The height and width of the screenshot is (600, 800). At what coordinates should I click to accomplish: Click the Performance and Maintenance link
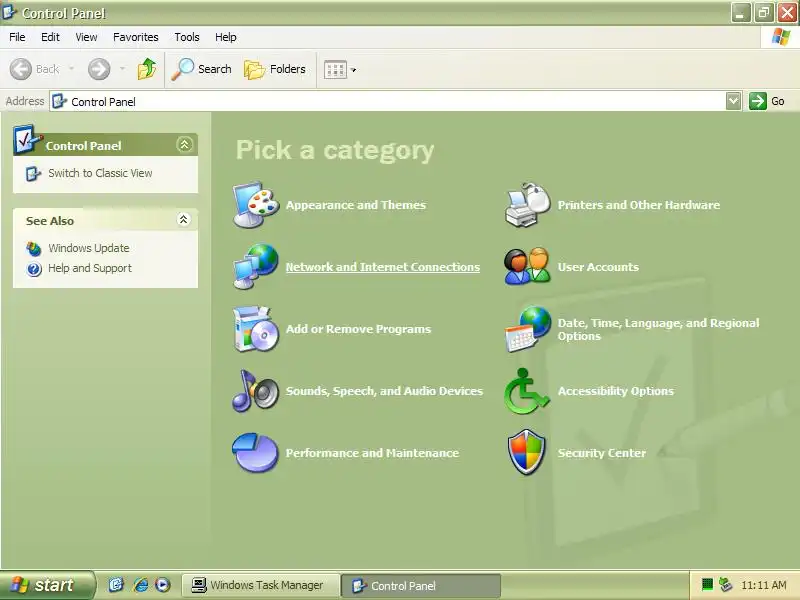coord(372,453)
